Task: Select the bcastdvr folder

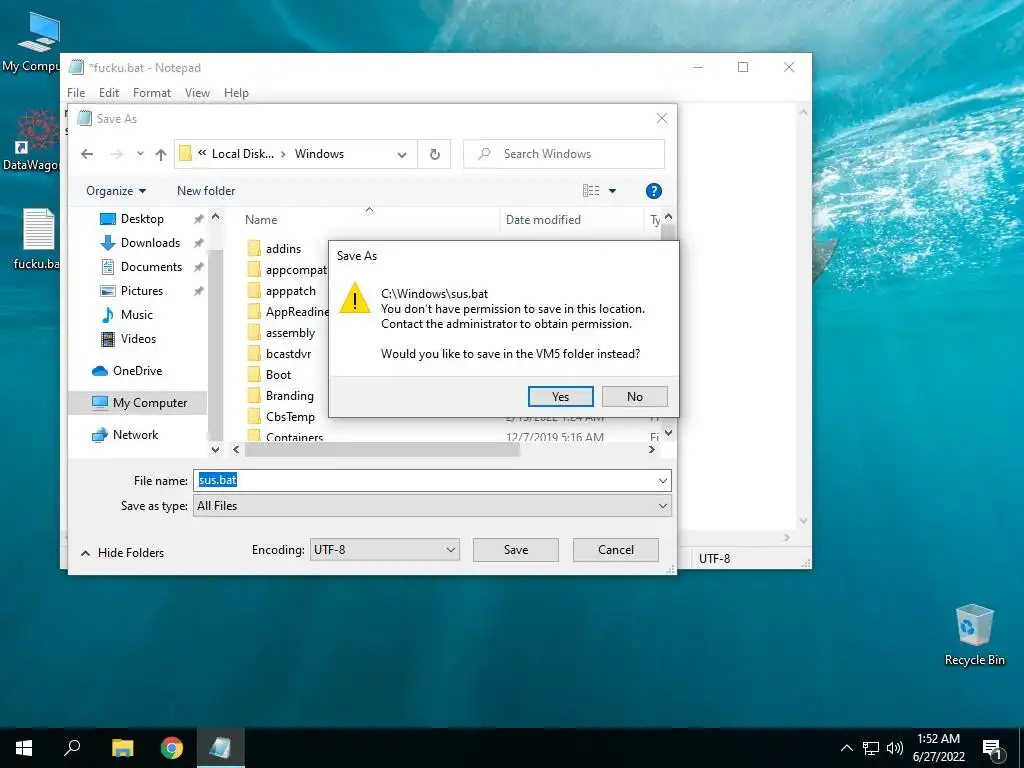Action: [x=288, y=353]
